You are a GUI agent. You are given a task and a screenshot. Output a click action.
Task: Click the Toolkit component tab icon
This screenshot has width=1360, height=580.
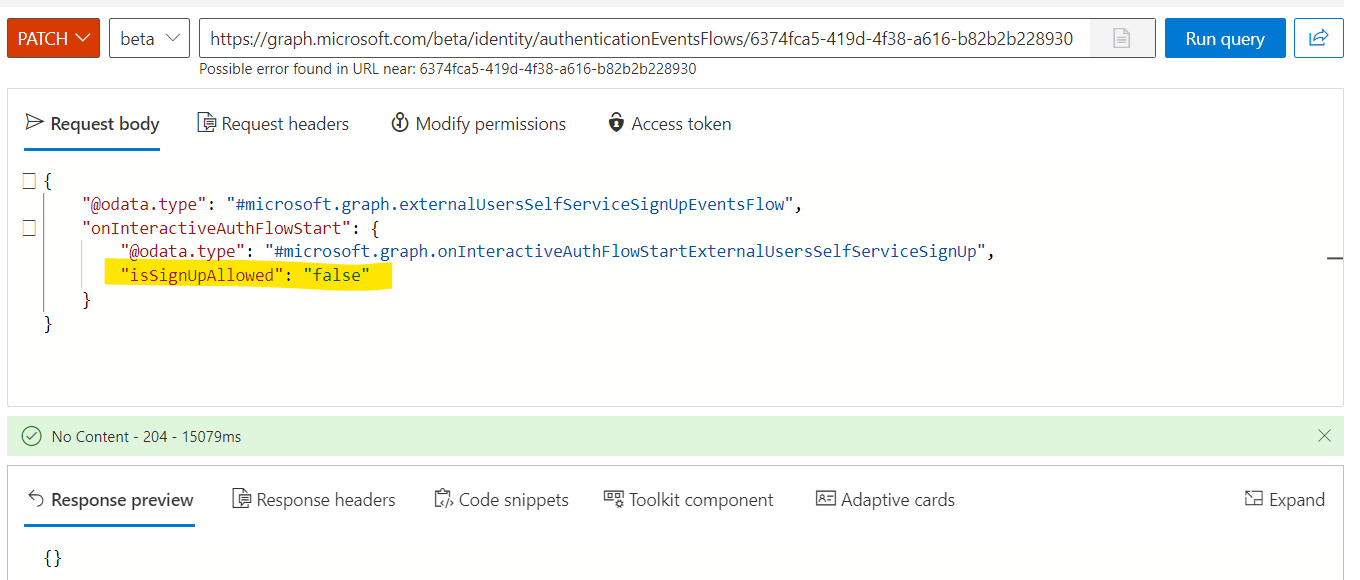click(611, 498)
